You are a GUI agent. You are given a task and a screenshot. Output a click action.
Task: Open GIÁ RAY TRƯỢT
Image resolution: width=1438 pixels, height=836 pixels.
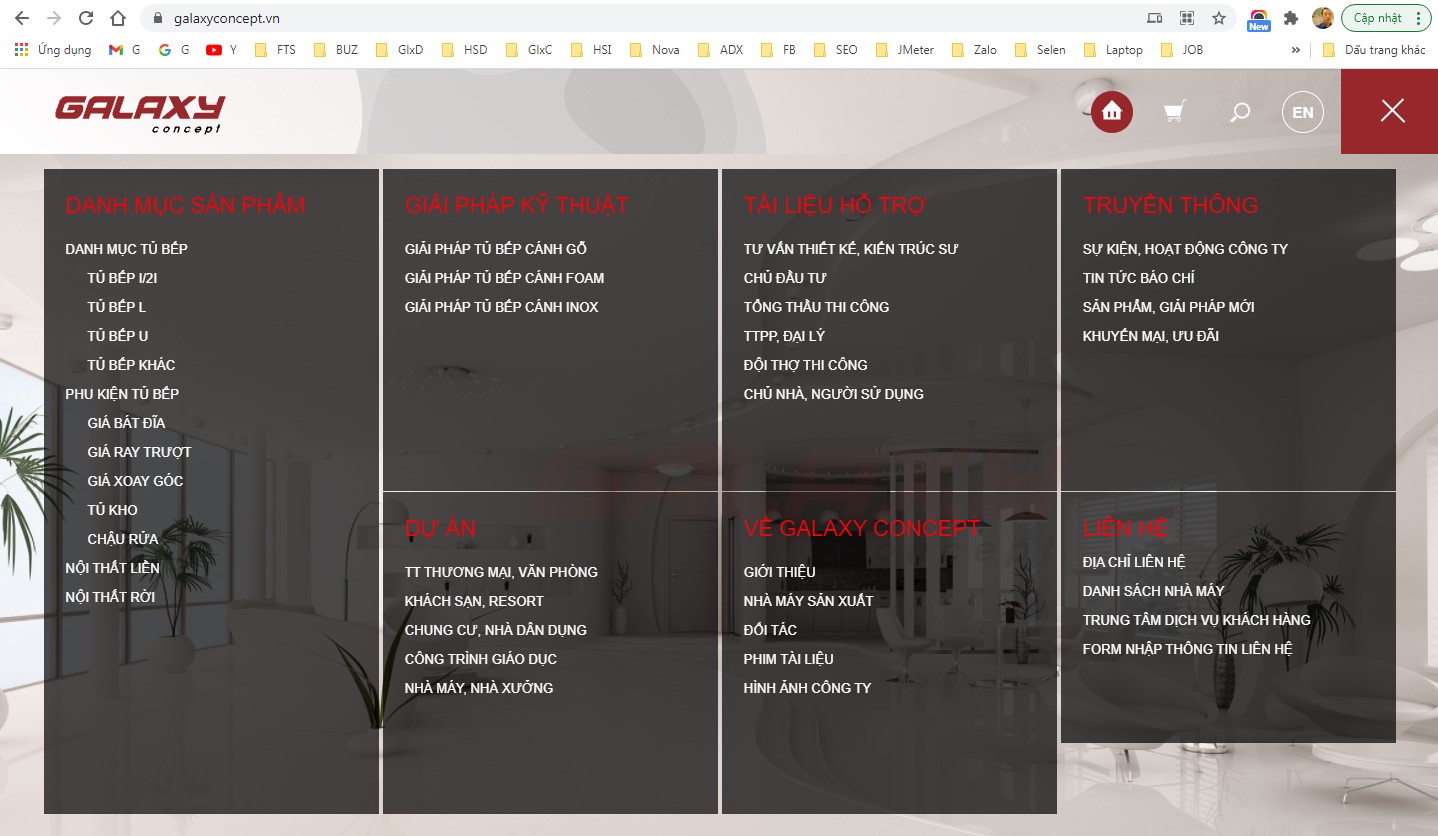pyautogui.click(x=139, y=452)
